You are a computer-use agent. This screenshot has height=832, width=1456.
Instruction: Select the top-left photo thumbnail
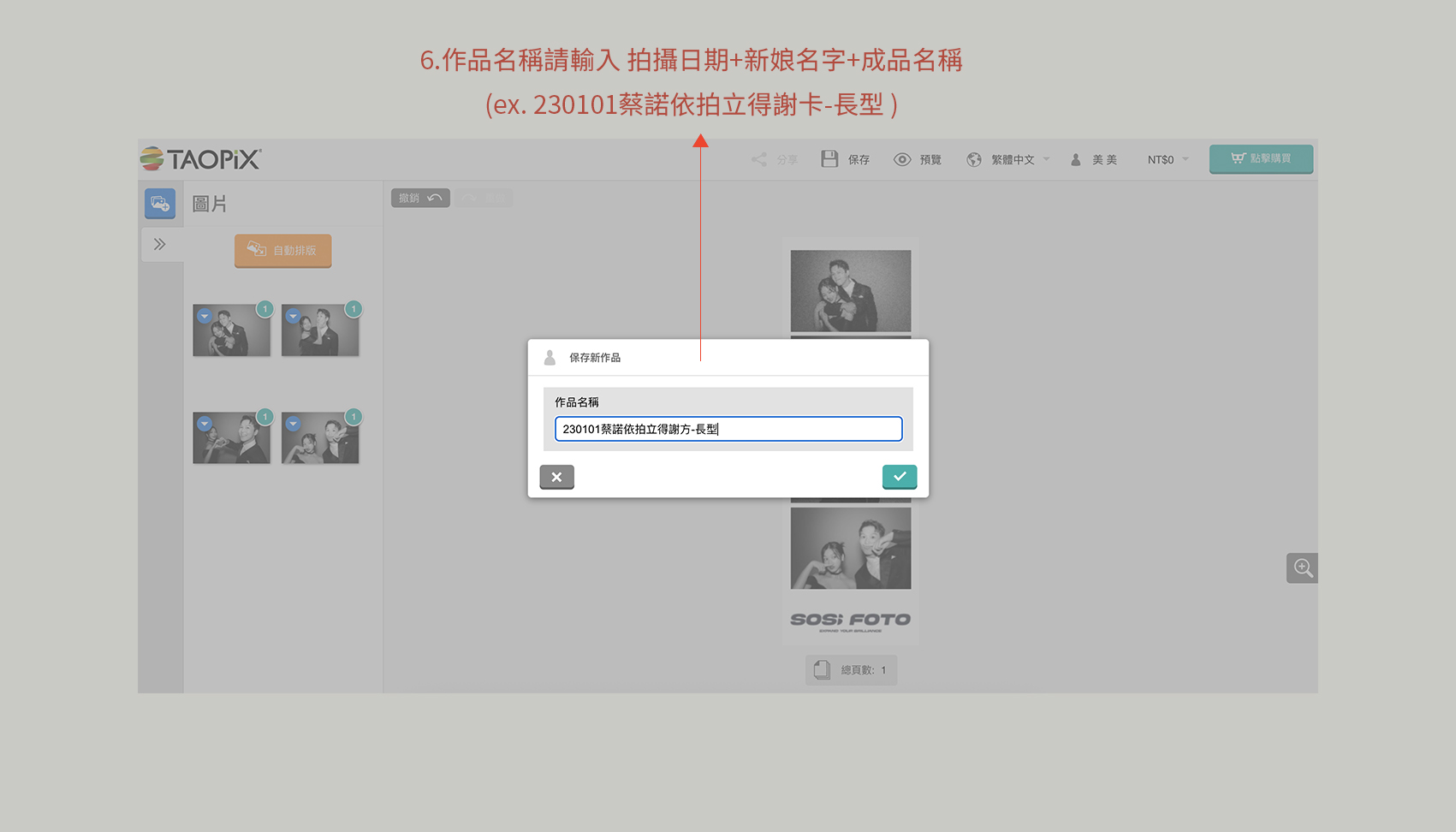(x=232, y=331)
